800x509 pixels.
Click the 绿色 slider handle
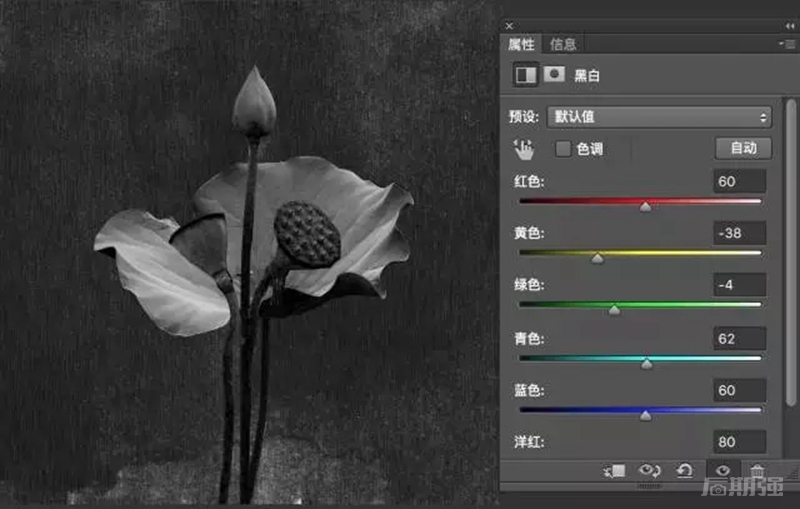614,310
